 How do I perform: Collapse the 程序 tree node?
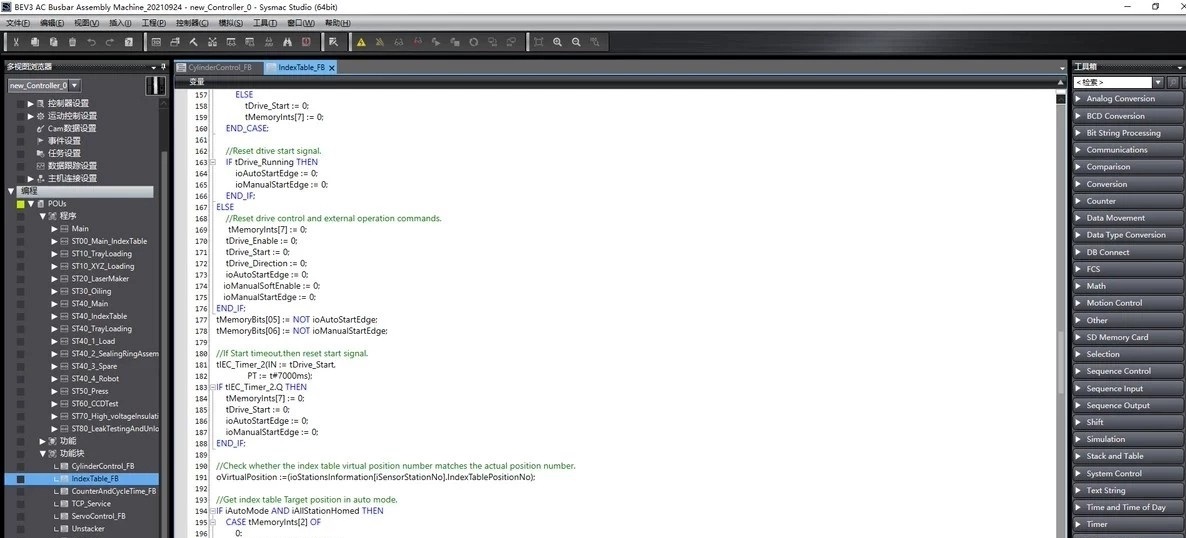click(43, 216)
